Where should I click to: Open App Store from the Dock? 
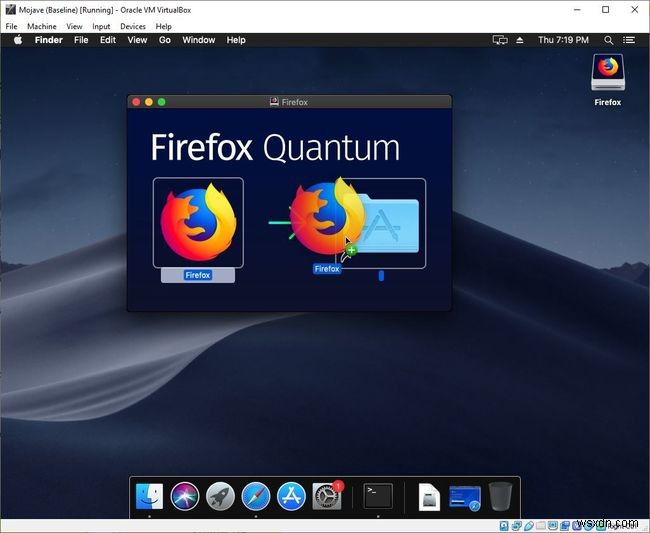click(x=291, y=496)
